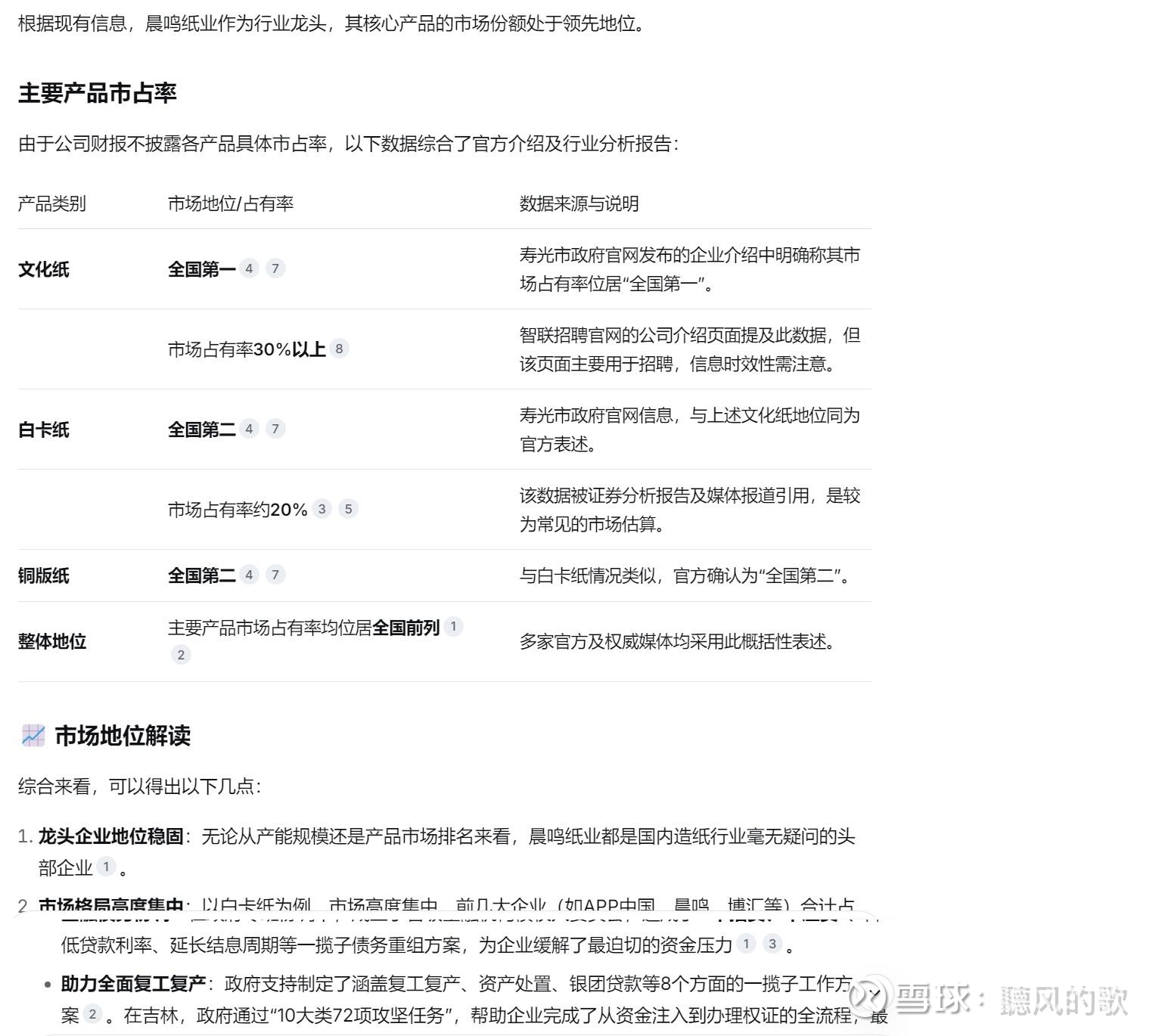The image size is (1162, 1036).
Task: Open citation 3 after 资金压力
Action: 772,944
